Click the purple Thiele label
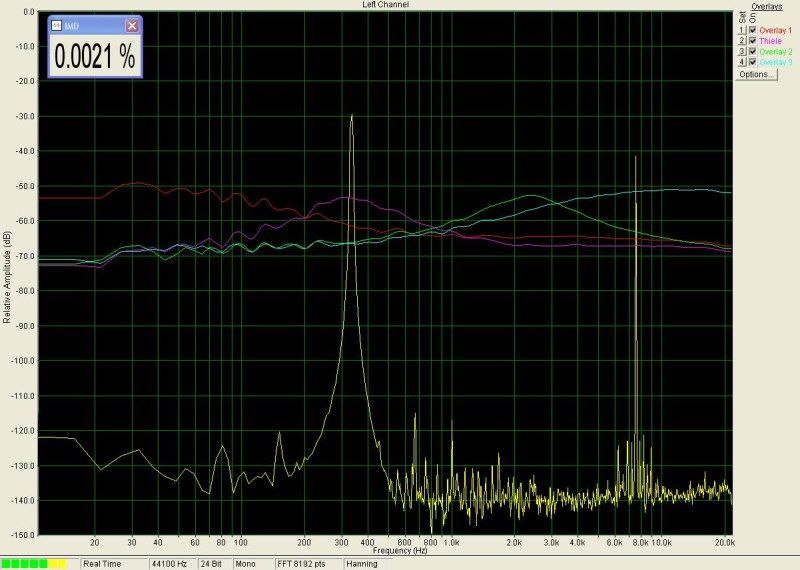The height and width of the screenshot is (570, 800). coord(770,41)
